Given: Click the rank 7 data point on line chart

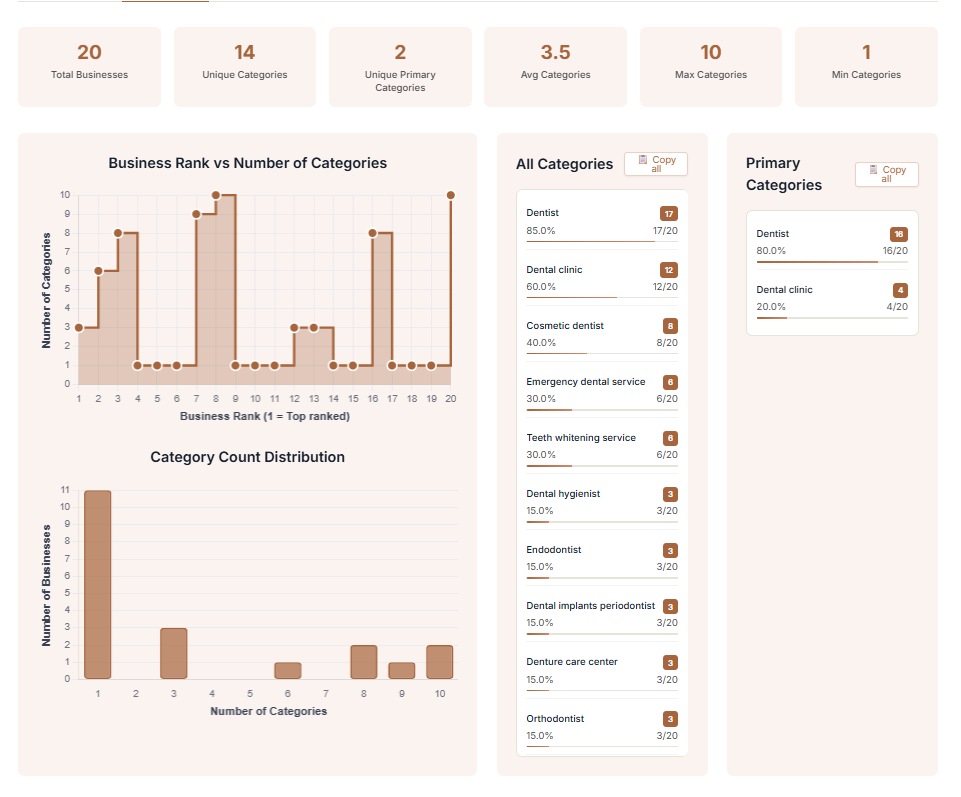Looking at the screenshot, I should click(x=196, y=214).
